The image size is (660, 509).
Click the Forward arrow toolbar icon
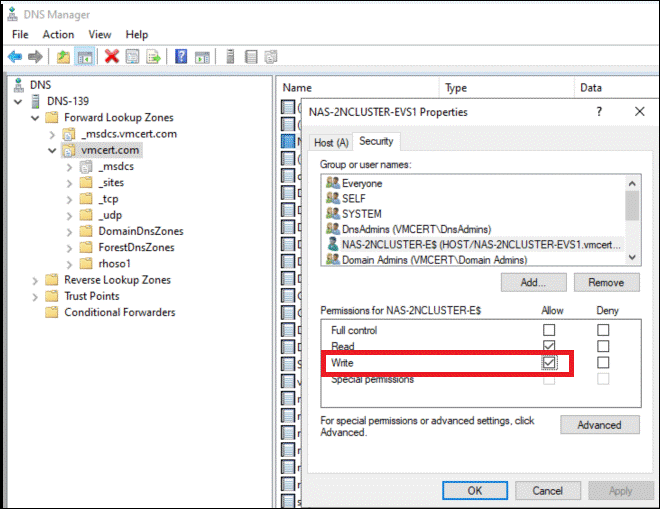[35, 56]
